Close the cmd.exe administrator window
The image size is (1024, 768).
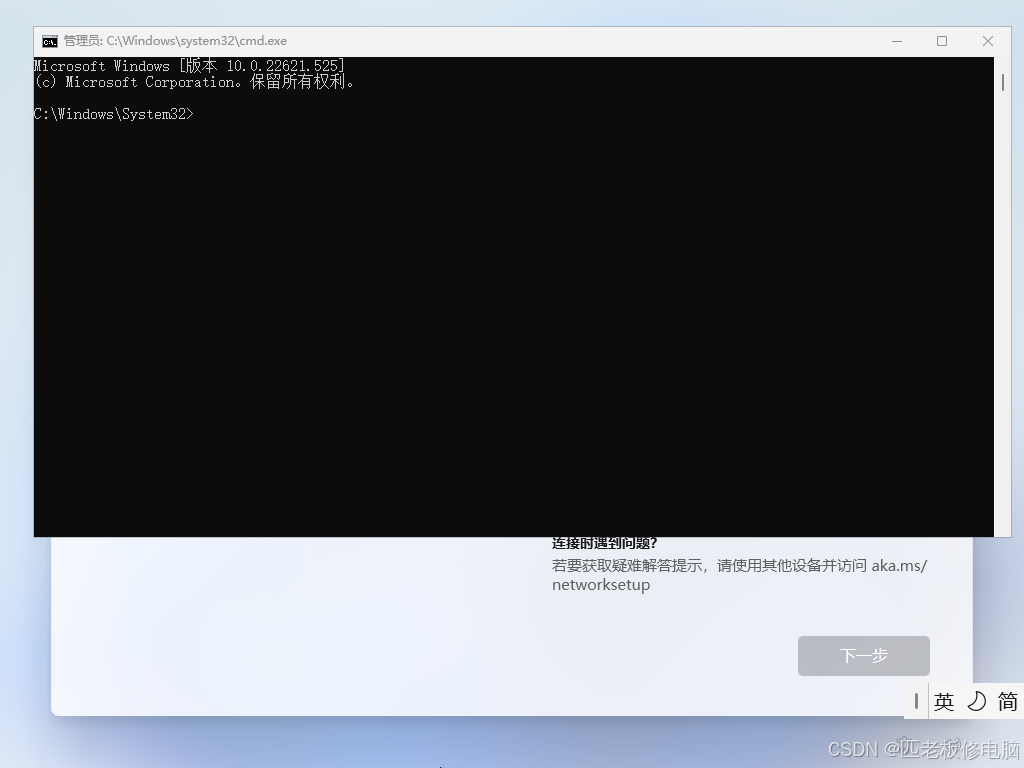click(x=987, y=41)
